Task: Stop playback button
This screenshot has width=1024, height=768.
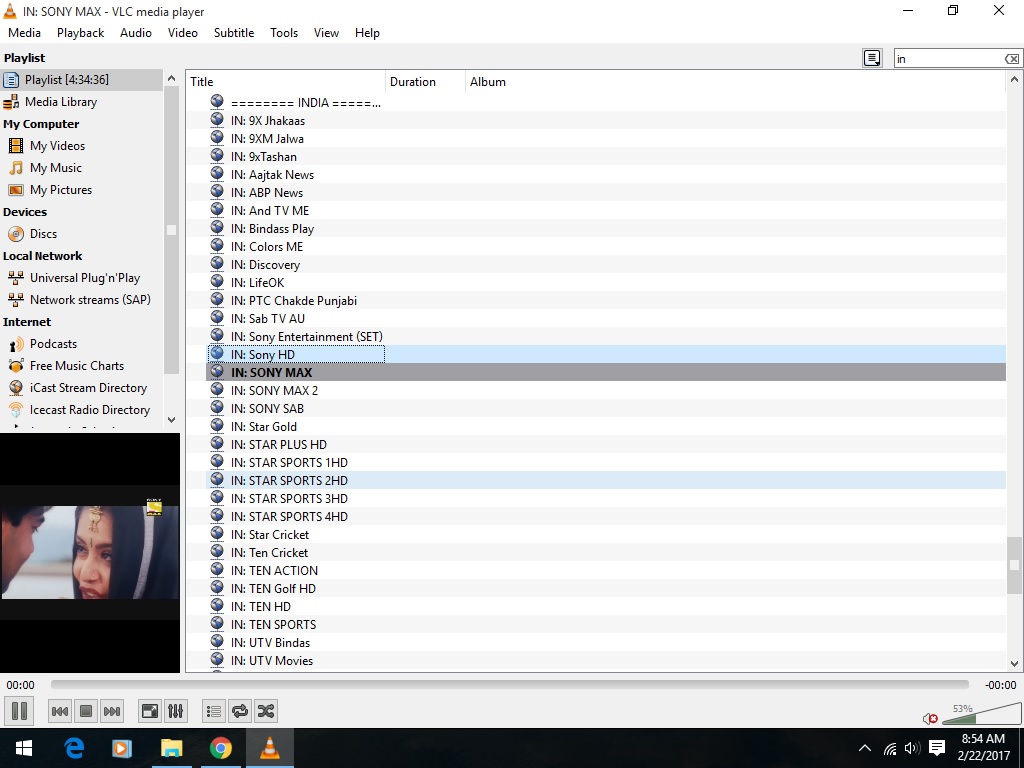Action: (86, 711)
